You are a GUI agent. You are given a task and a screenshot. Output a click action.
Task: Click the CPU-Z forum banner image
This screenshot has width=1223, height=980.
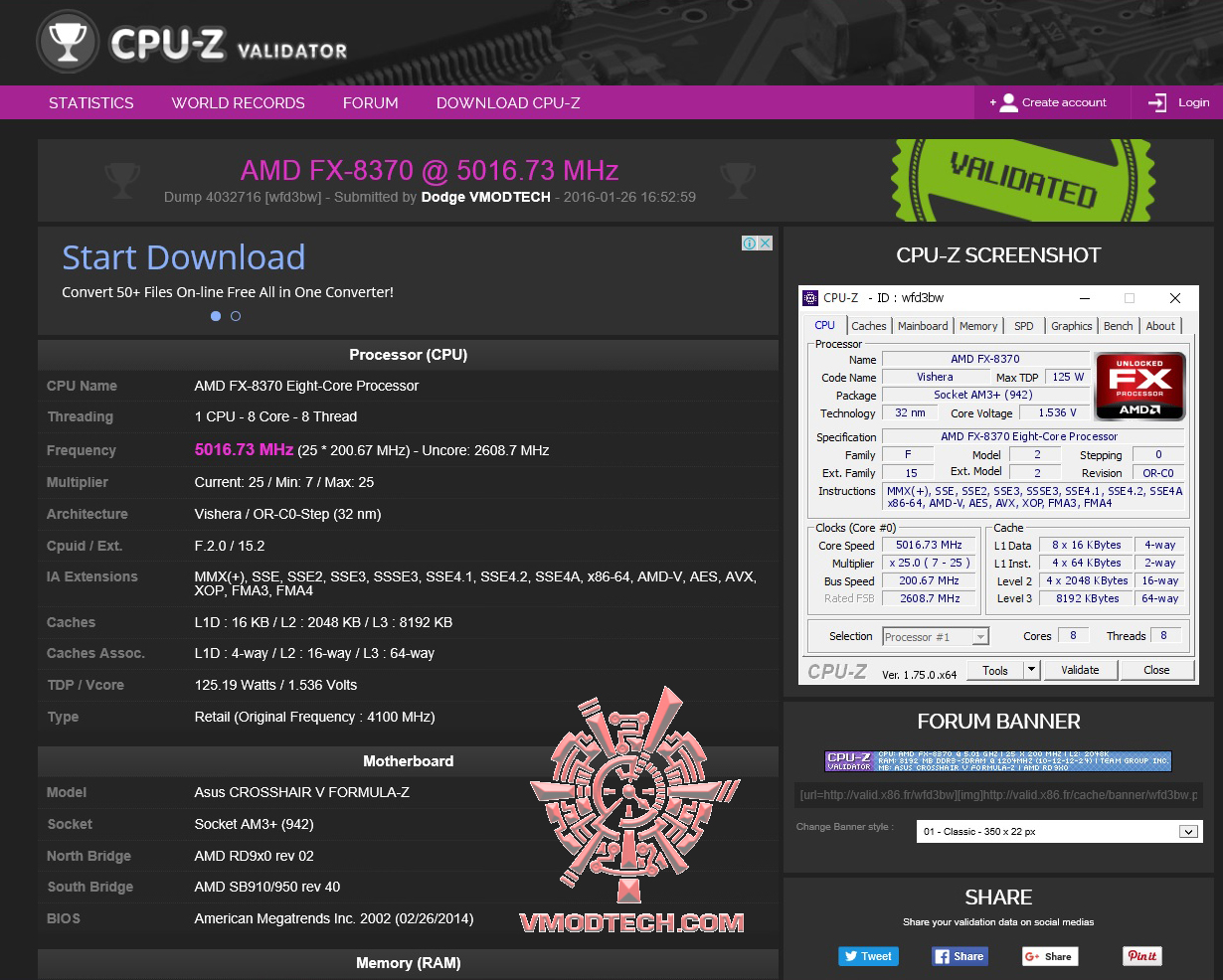[998, 761]
